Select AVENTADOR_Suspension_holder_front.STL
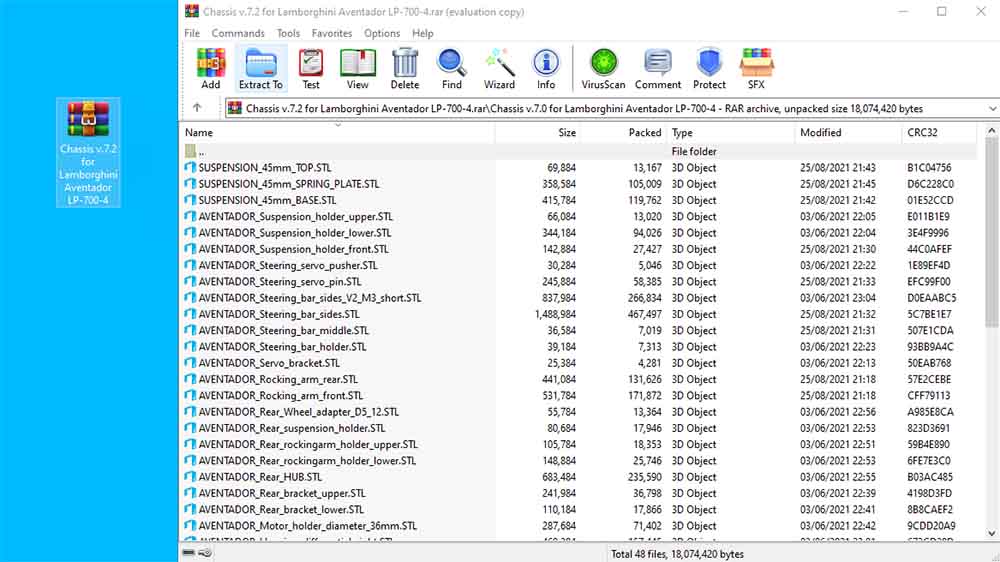This screenshot has width=1000, height=562. [293, 249]
